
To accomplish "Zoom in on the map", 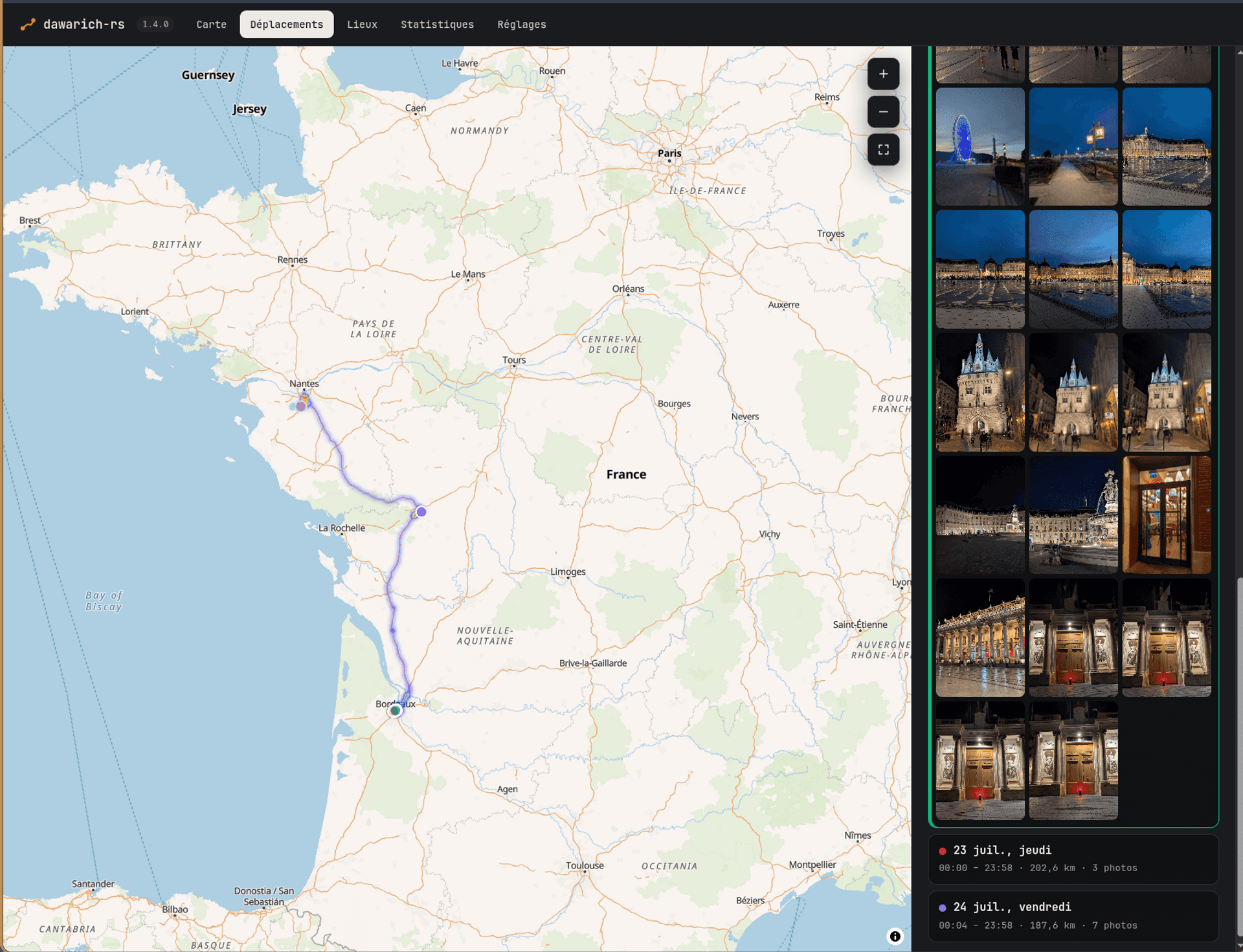I will pyautogui.click(x=883, y=74).
